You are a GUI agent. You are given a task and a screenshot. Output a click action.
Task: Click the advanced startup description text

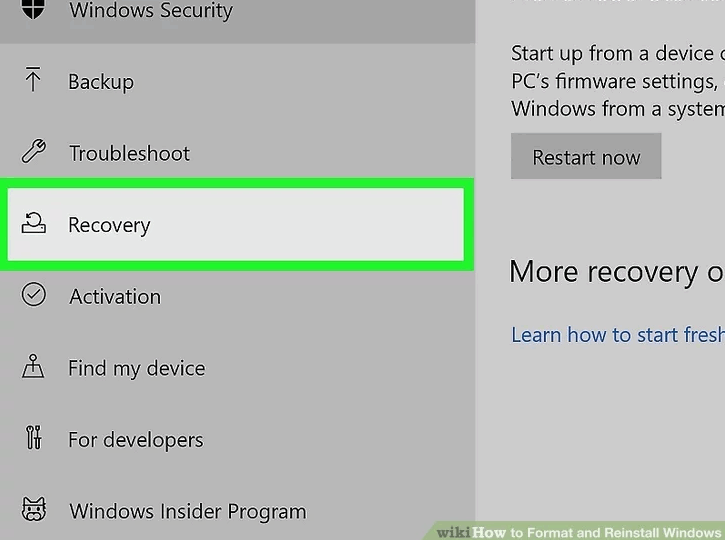pos(618,81)
